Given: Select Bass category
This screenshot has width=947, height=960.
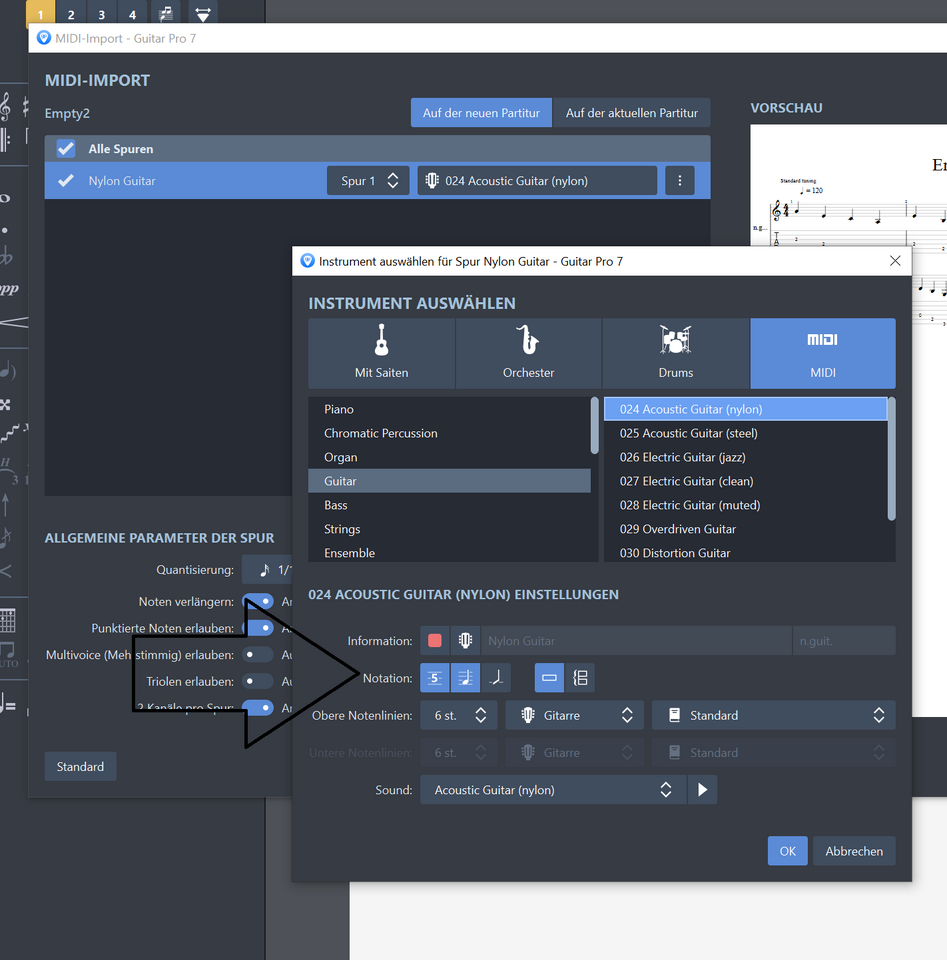Looking at the screenshot, I should coord(449,505).
